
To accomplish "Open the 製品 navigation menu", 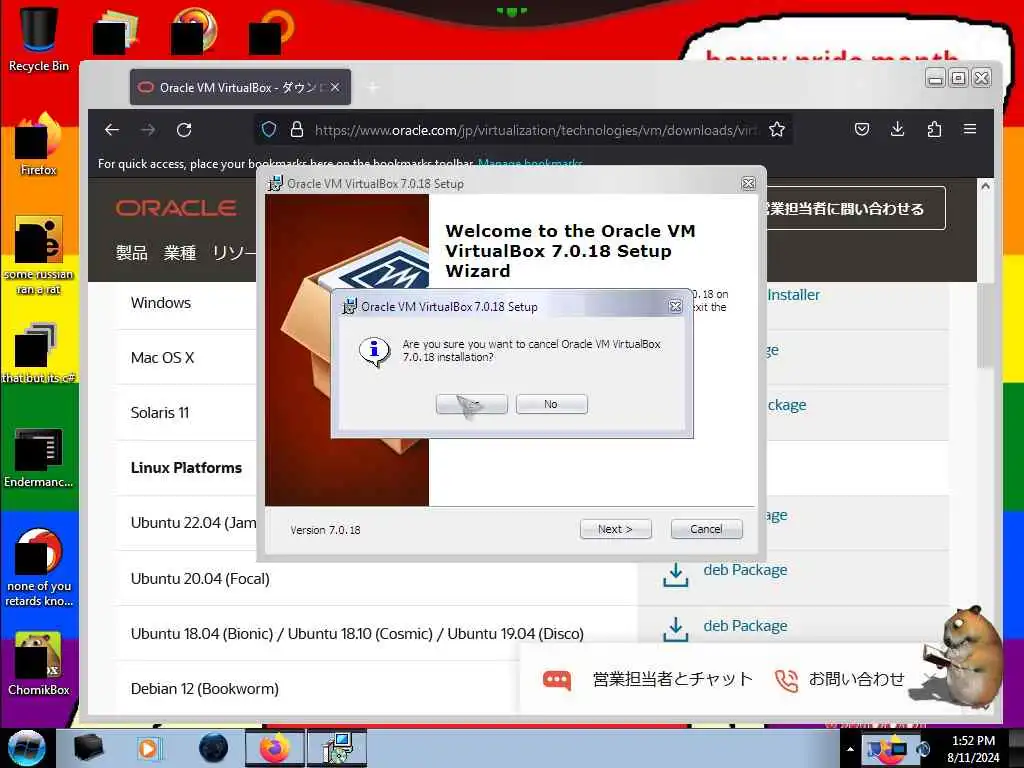I will pos(131,253).
